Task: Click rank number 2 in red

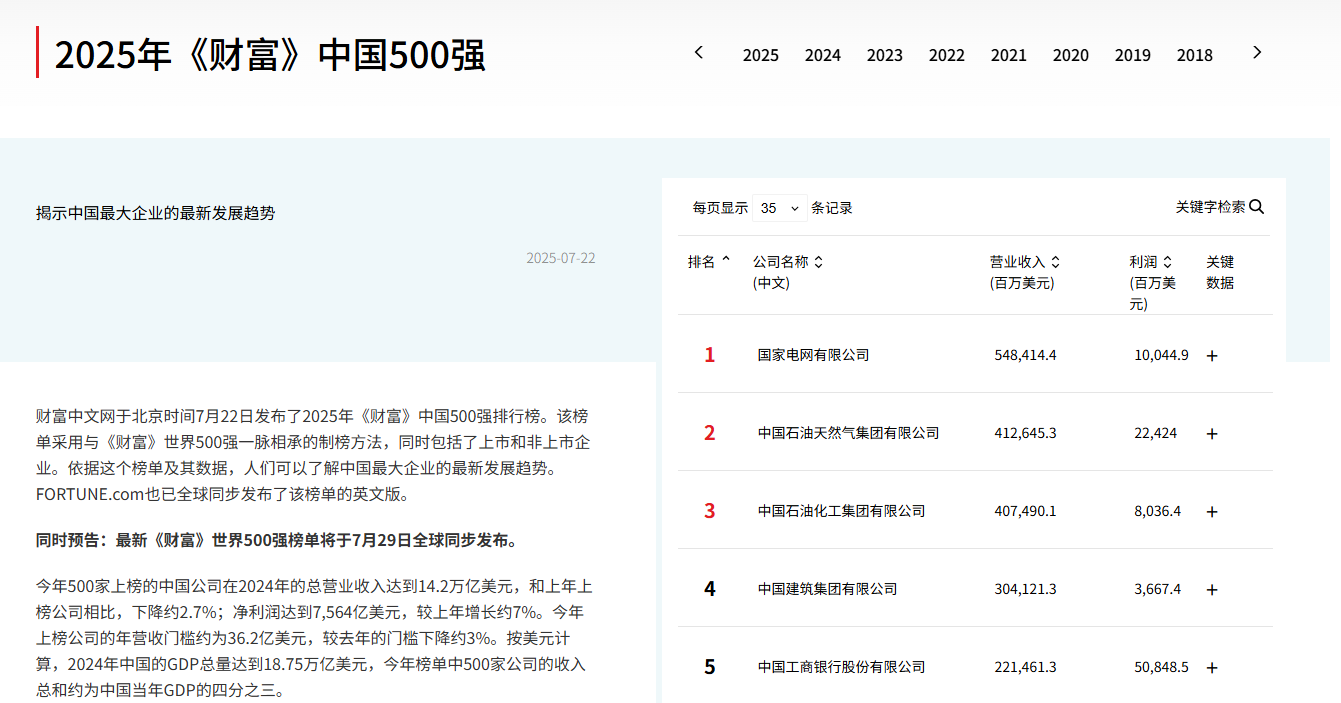Action: click(x=710, y=433)
